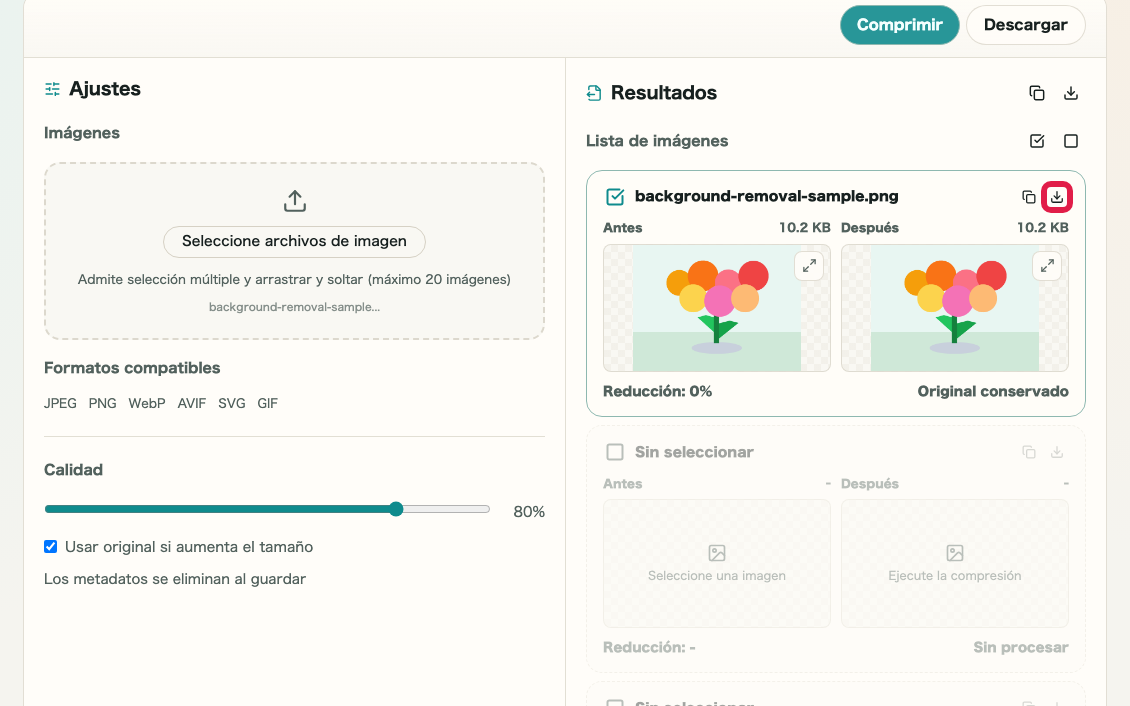Download the background-removal-sample.png result
The image size is (1130, 706).
1056,197
